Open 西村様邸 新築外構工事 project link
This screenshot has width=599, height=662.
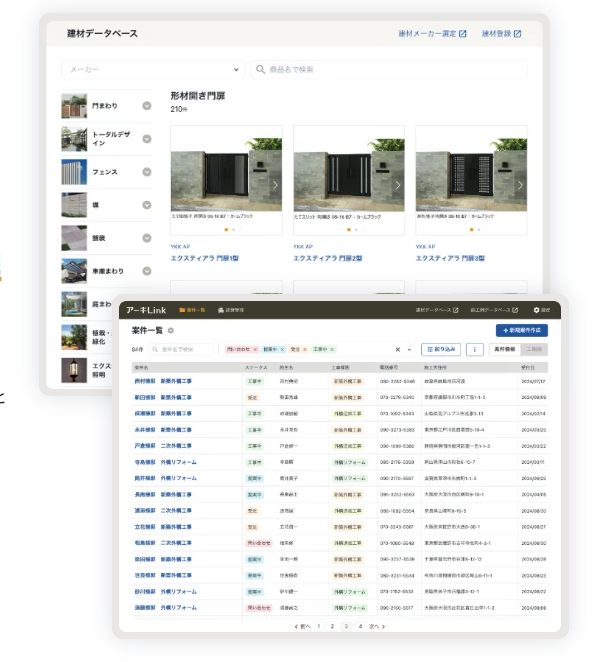pos(163,381)
